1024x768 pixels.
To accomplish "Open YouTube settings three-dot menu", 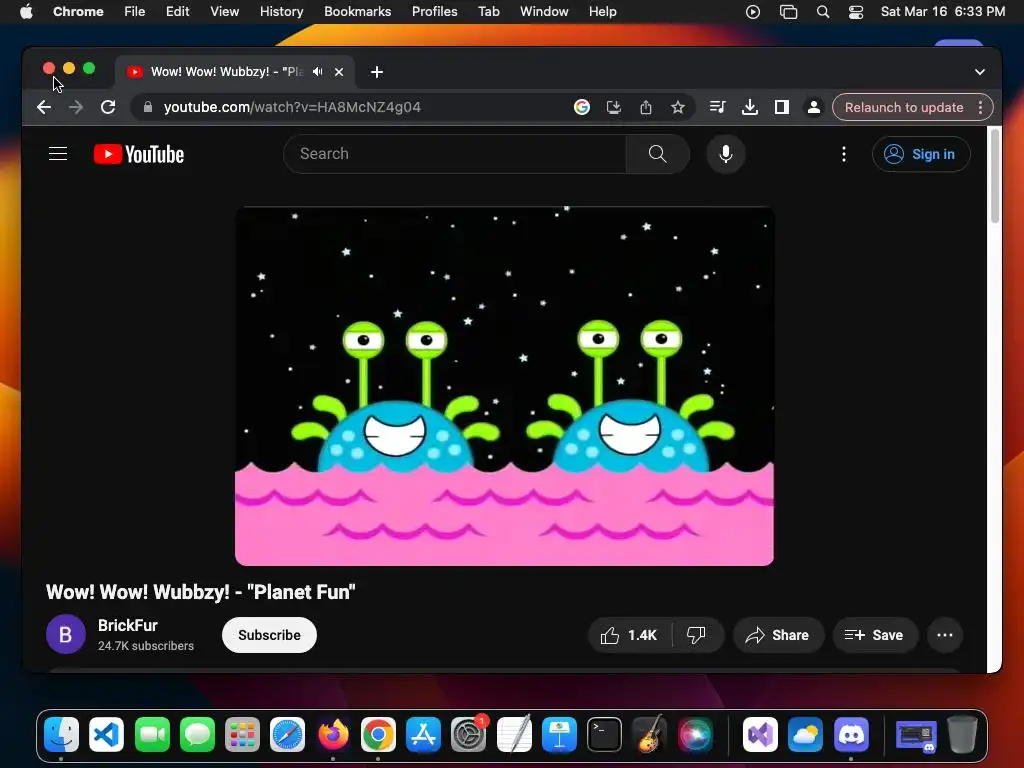I will [844, 154].
